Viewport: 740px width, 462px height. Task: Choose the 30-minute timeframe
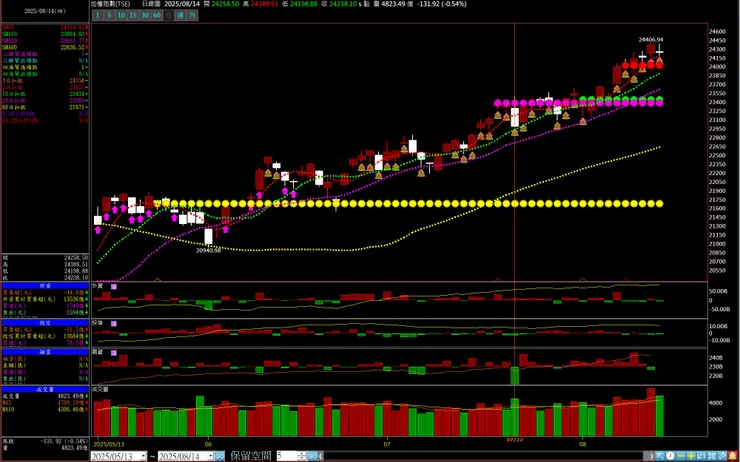[145, 15]
